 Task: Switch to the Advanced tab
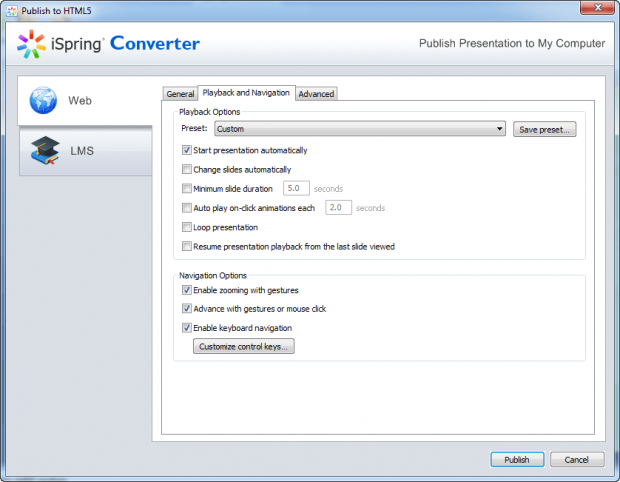pos(316,94)
